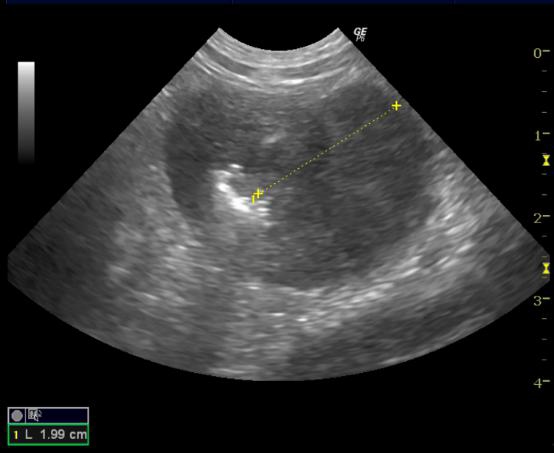The height and width of the screenshot is (453, 554).
Task: Click the small caliper label 1 near lower cross
Action: (253, 200)
